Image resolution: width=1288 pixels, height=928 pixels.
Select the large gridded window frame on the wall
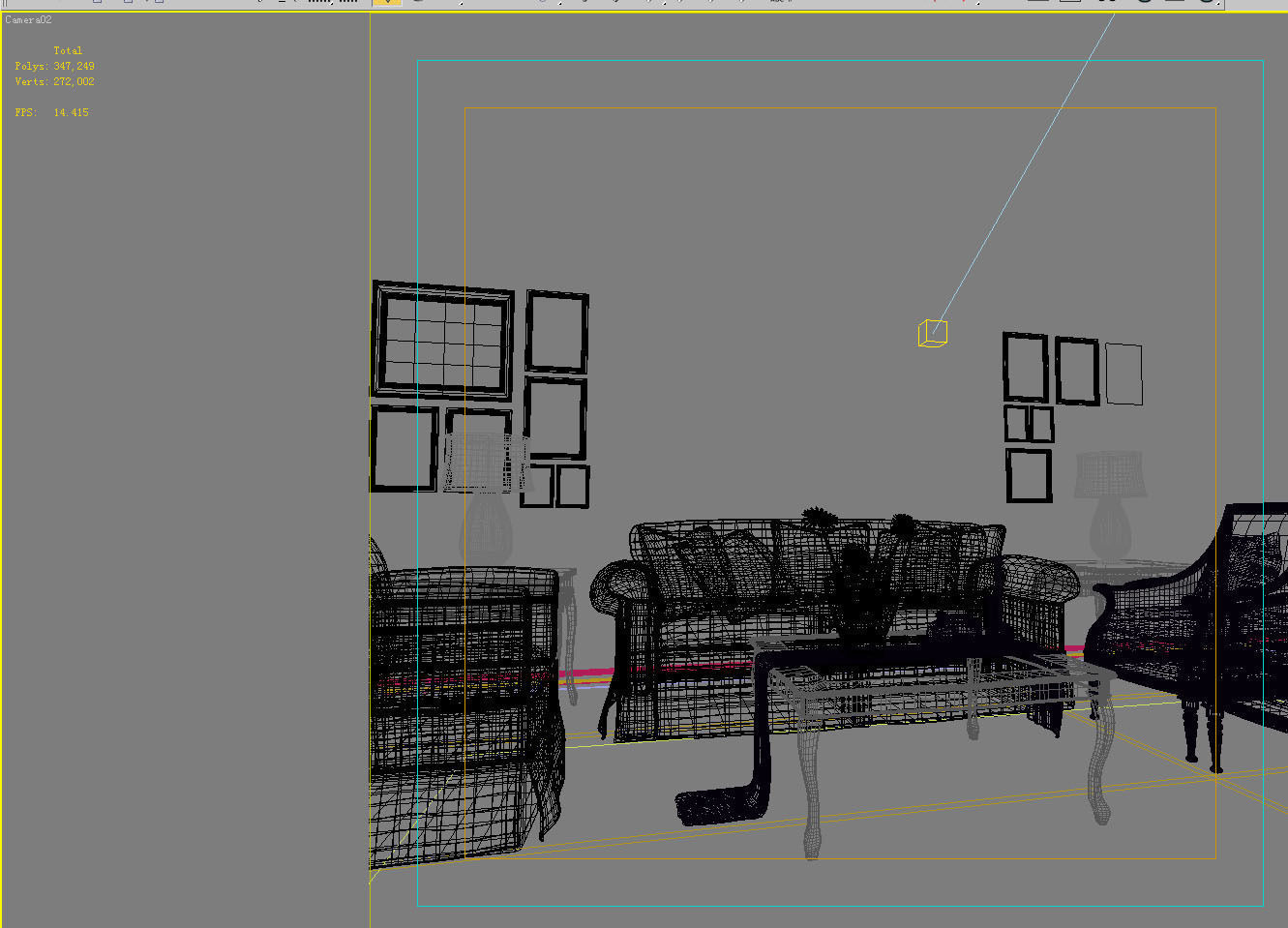[x=443, y=341]
